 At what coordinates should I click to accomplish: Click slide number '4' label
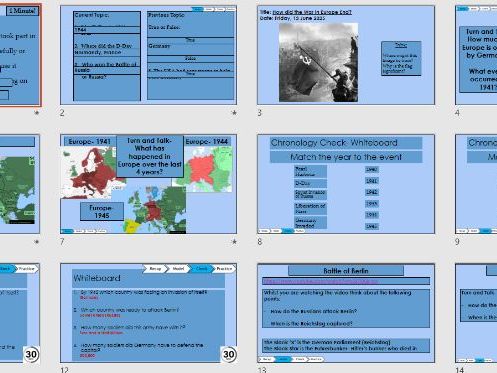coord(457,113)
